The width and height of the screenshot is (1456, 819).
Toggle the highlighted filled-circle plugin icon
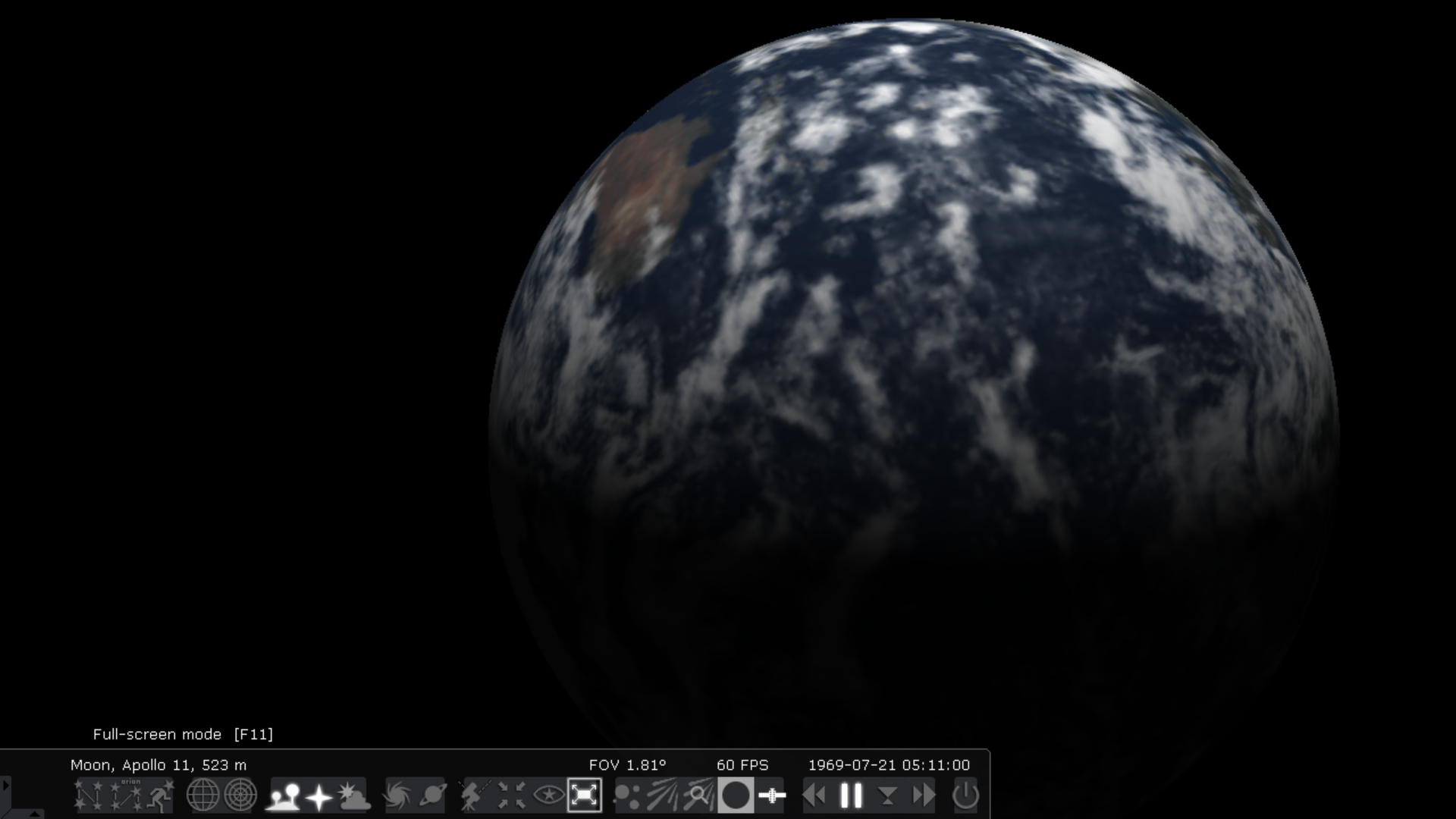pos(736,795)
